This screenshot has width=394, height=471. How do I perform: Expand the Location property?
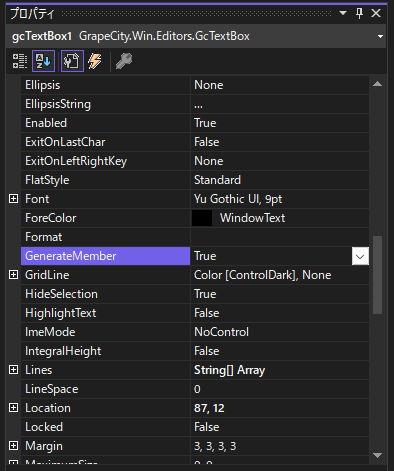click(x=13, y=408)
